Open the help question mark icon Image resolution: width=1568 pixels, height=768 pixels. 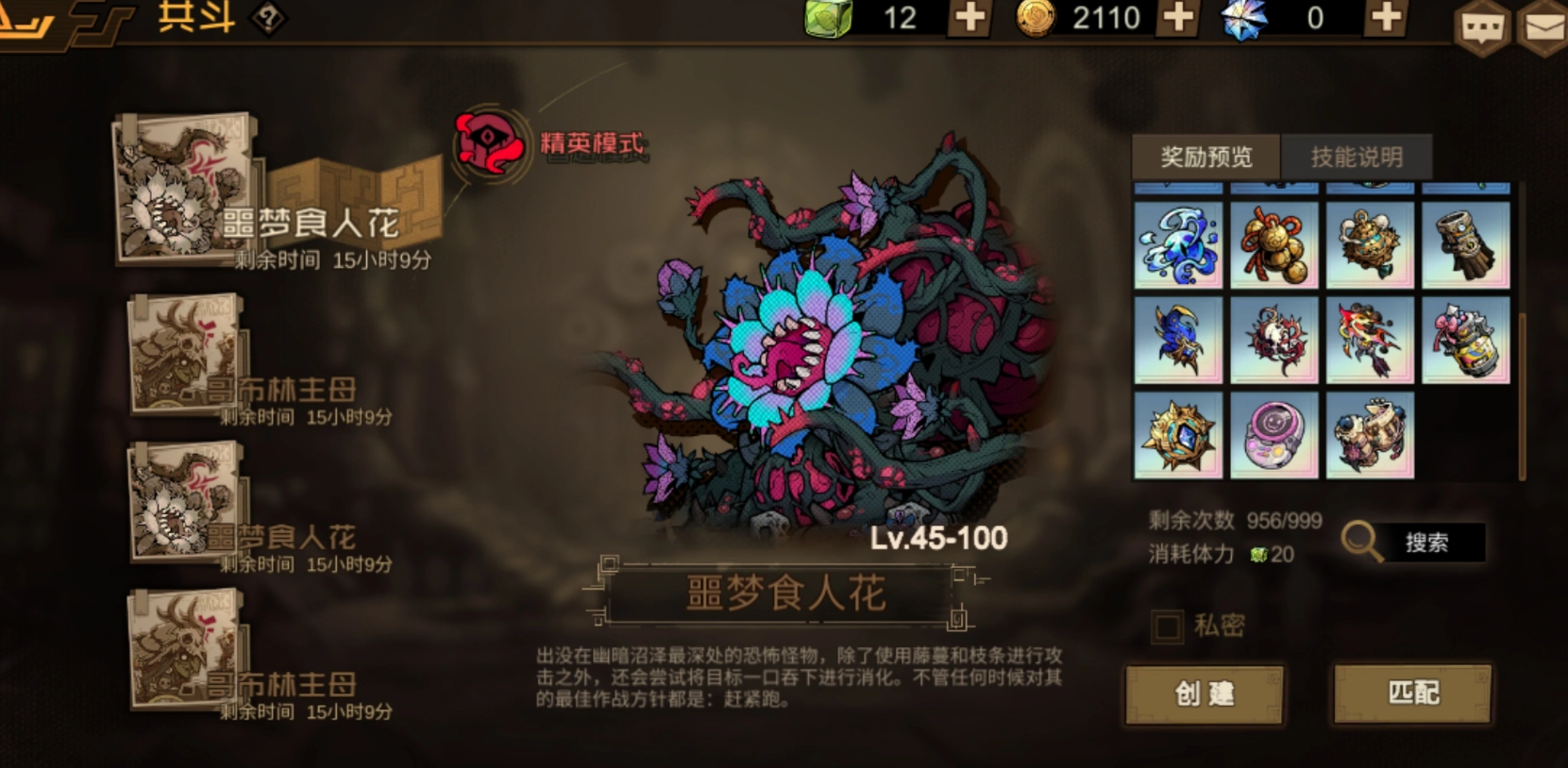click(x=269, y=18)
